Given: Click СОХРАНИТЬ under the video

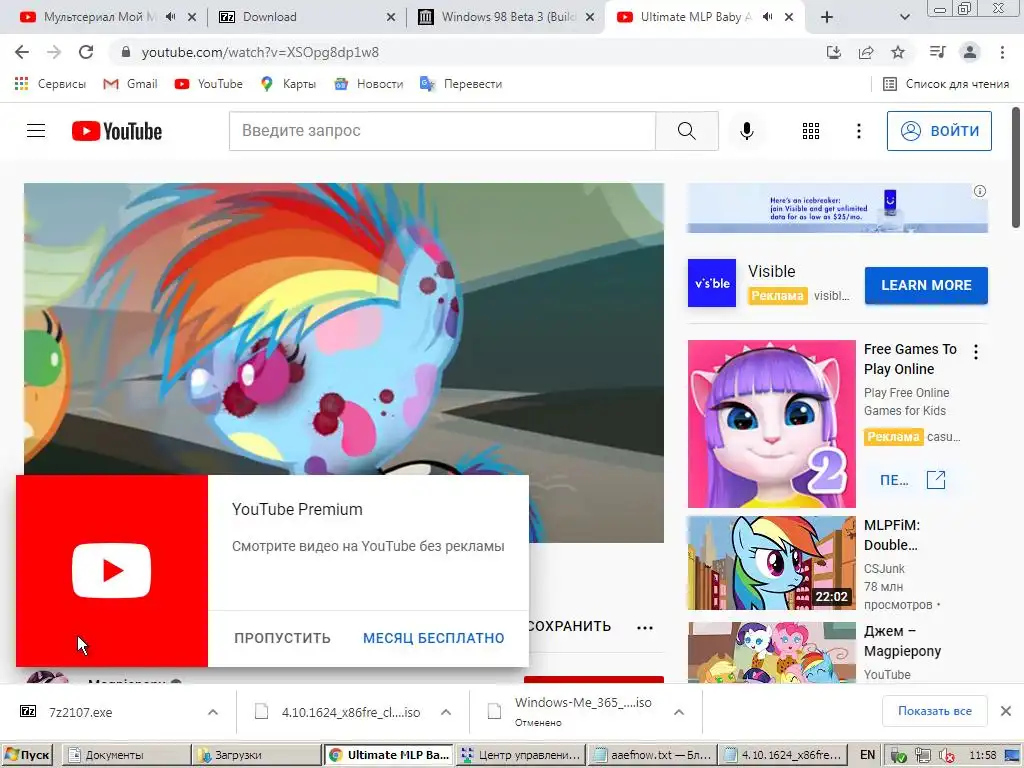Looking at the screenshot, I should (569, 626).
